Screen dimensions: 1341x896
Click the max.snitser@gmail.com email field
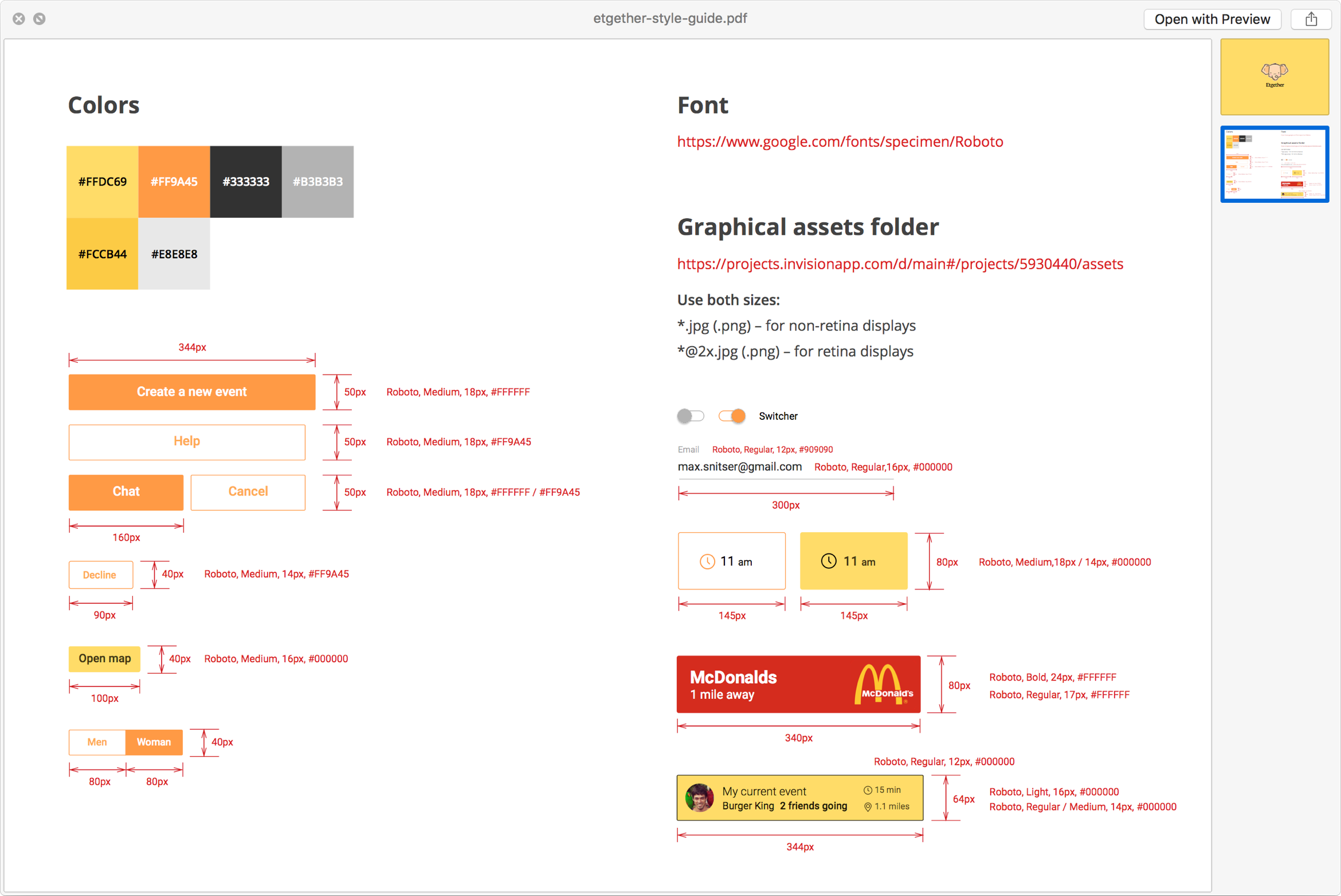pyautogui.click(x=739, y=467)
